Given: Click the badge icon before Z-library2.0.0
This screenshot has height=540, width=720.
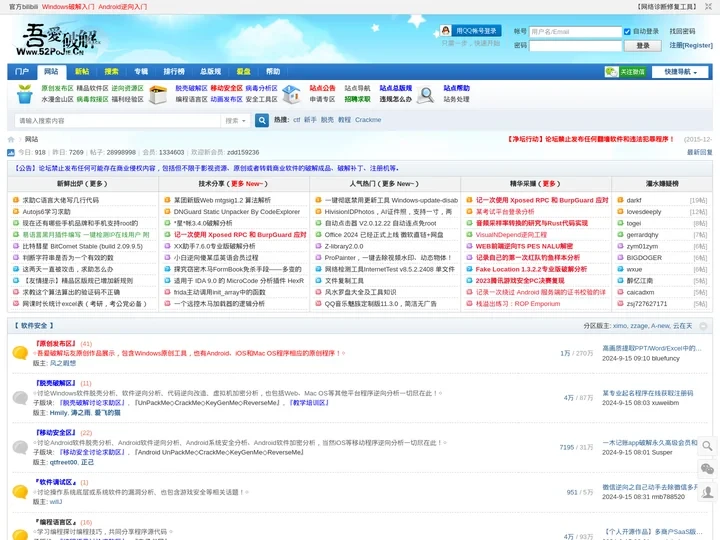Looking at the screenshot, I should (x=318, y=246).
